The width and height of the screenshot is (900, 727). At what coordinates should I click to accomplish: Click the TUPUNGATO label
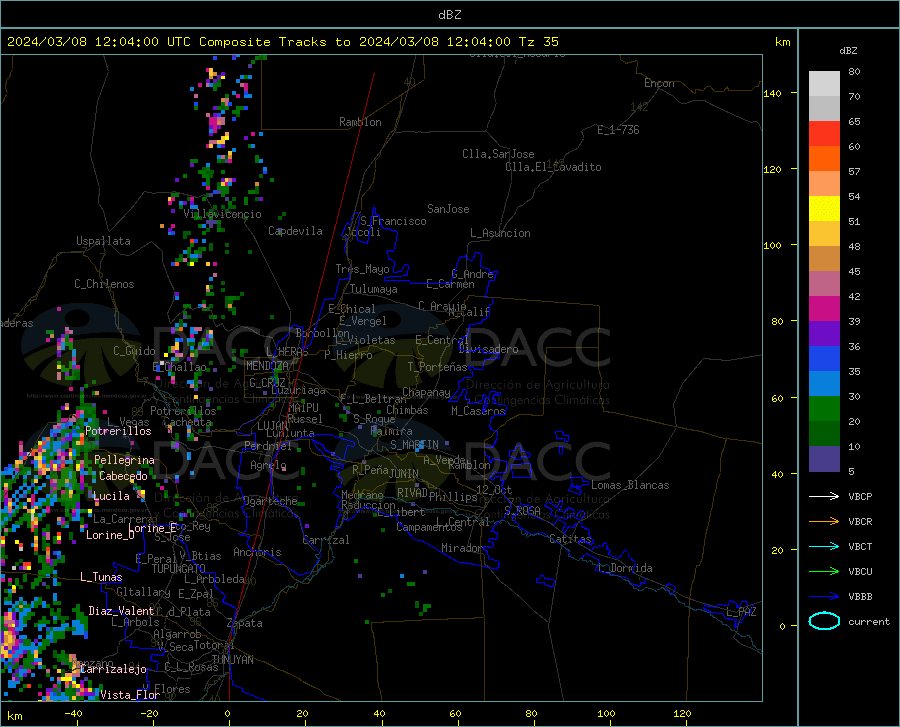click(179, 569)
